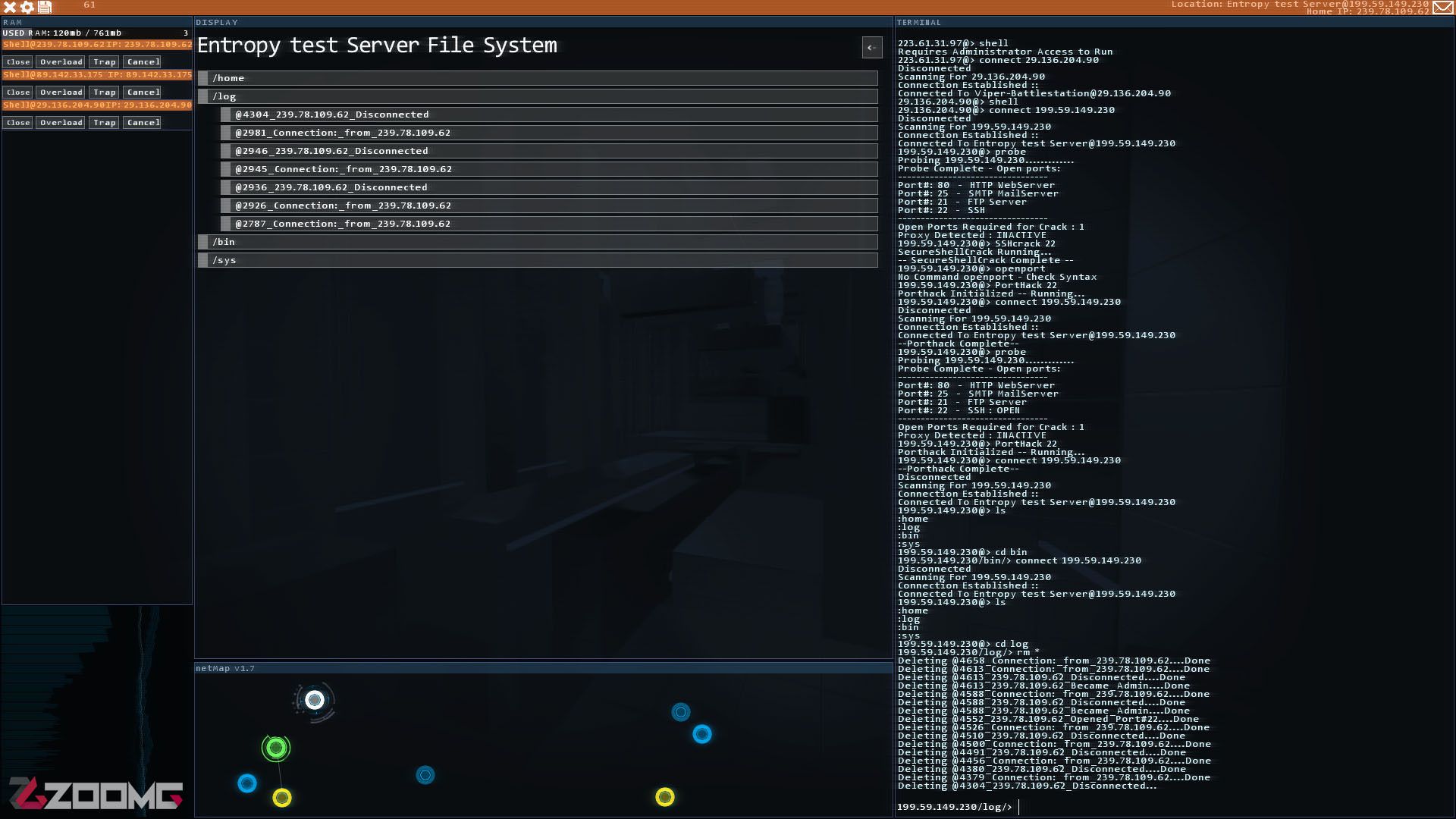Click the Trap icon on Shell@29.136.204.90

click(105, 122)
